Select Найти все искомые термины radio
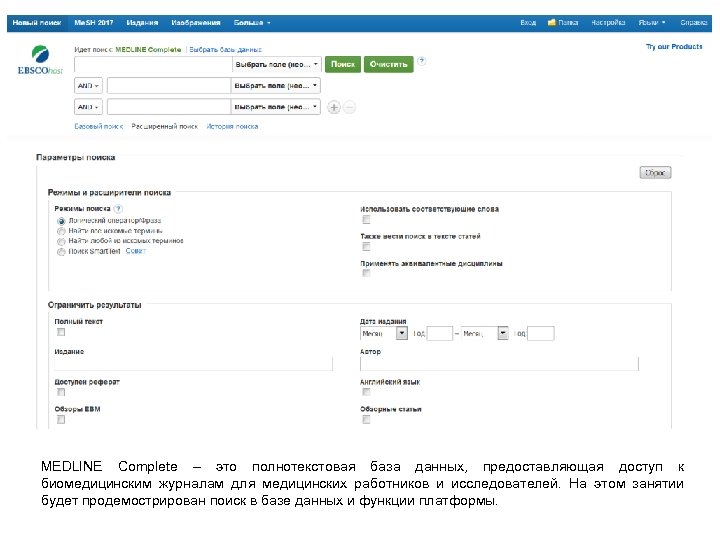The height and width of the screenshot is (540, 720). pos(61,231)
